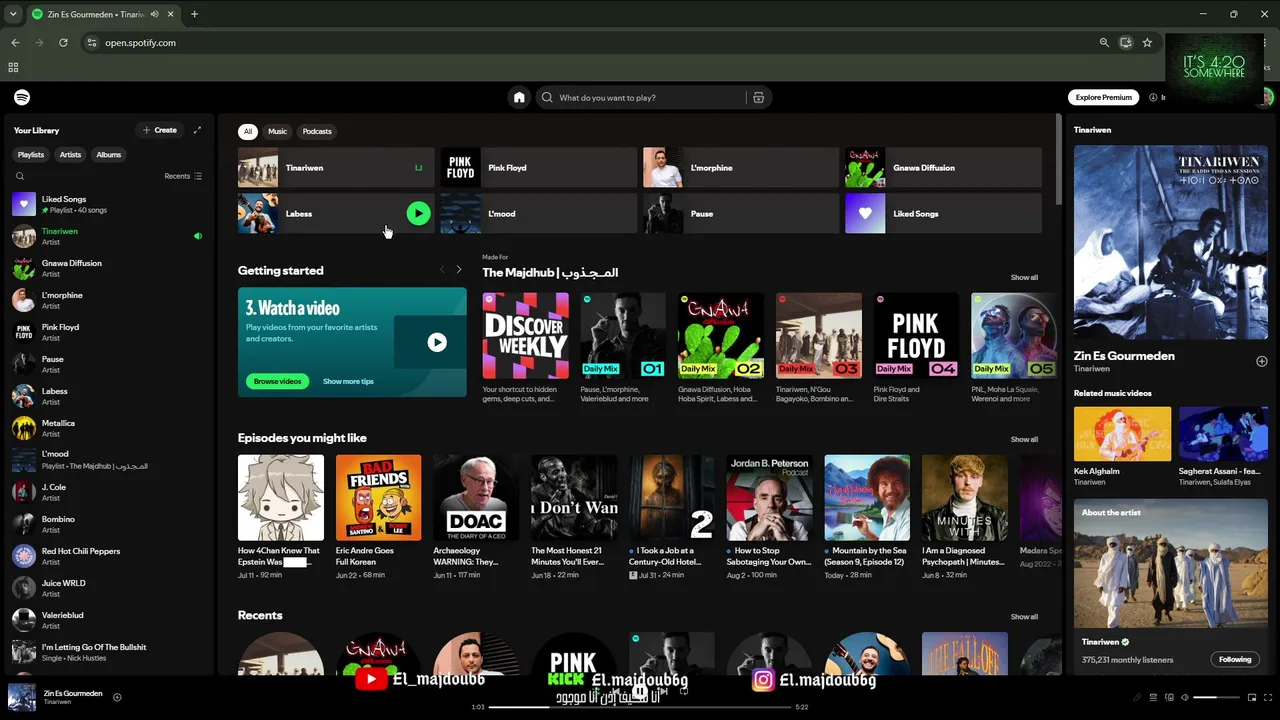Show all Episodes you might like
The image size is (1280, 720).
(x=1024, y=439)
